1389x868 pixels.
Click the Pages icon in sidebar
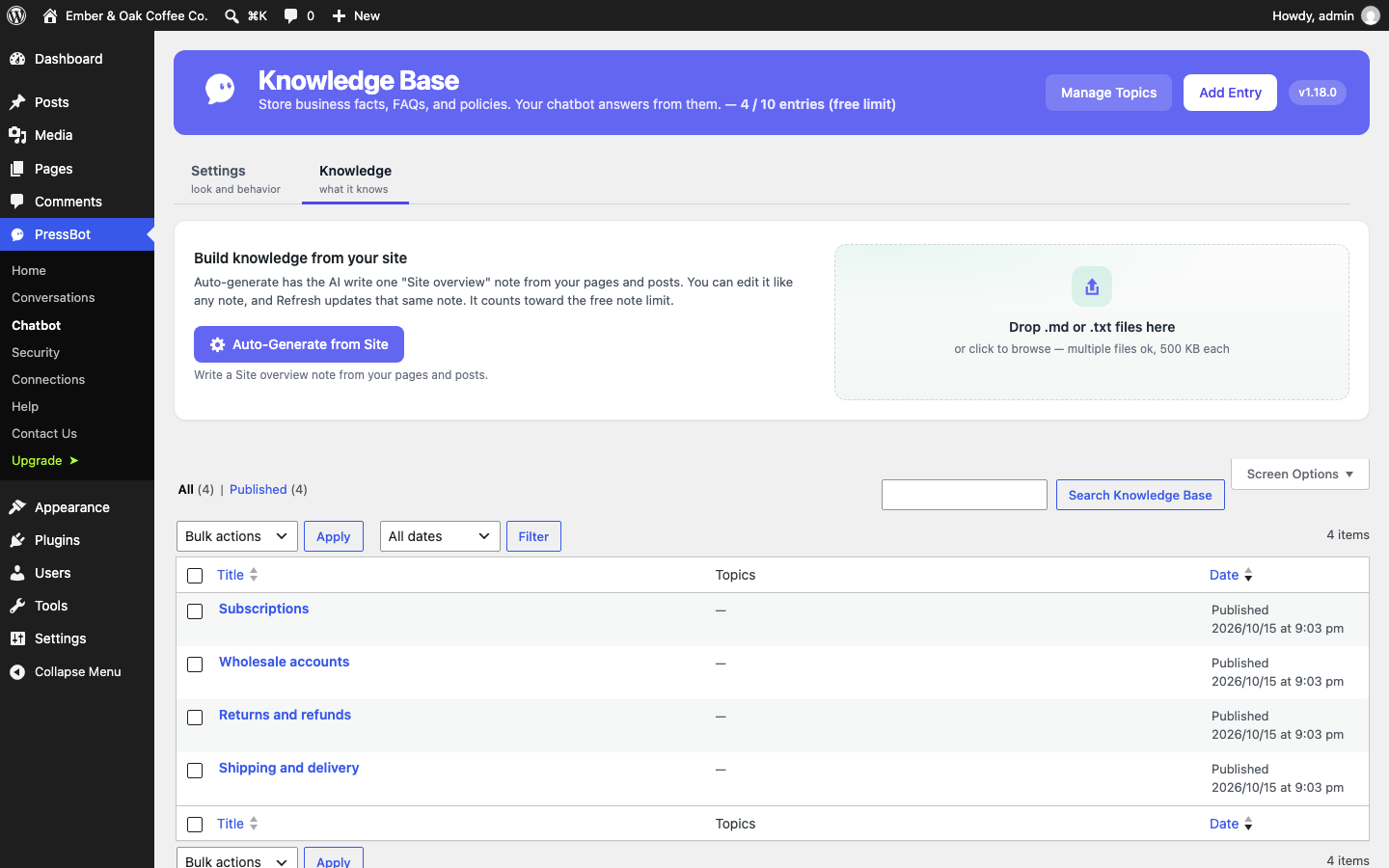[x=17, y=169]
